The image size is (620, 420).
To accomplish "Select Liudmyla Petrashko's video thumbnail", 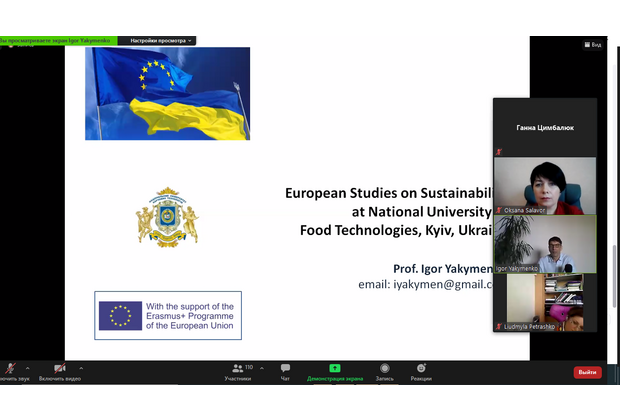I will pyautogui.click(x=545, y=302).
